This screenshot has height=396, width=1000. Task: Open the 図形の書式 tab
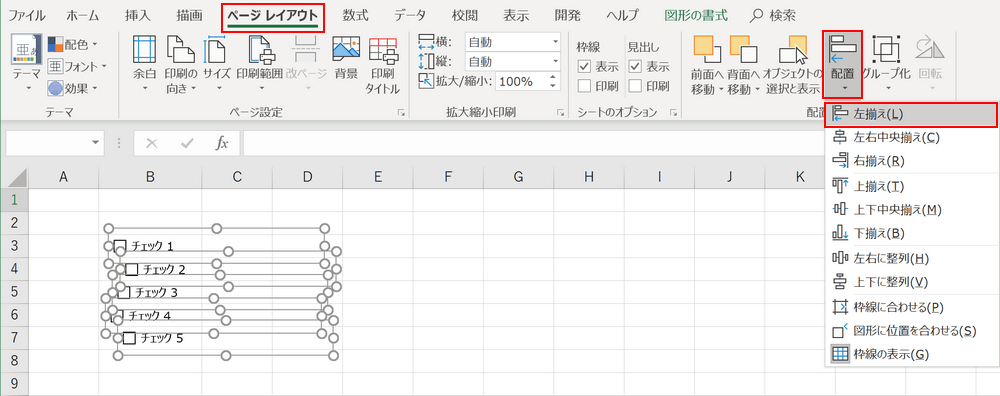click(x=696, y=15)
